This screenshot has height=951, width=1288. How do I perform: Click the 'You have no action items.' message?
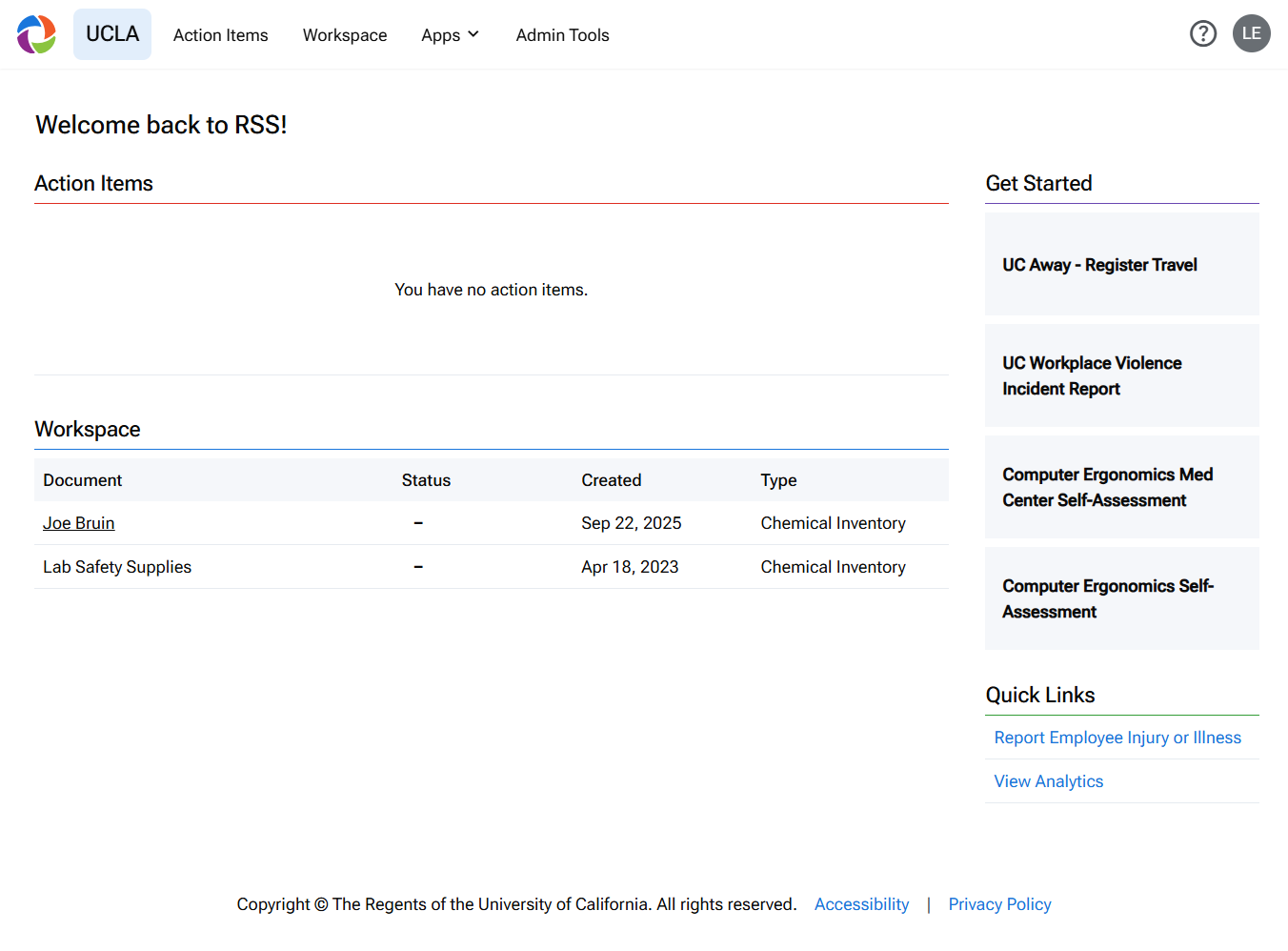click(x=492, y=290)
